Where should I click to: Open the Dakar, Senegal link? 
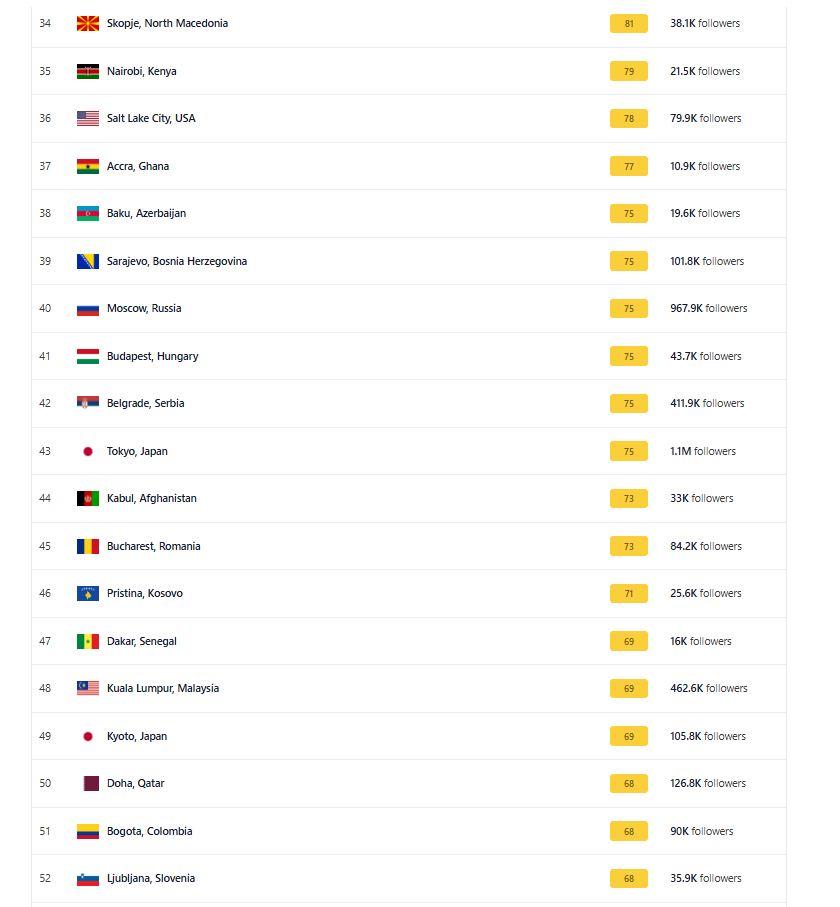(x=141, y=641)
